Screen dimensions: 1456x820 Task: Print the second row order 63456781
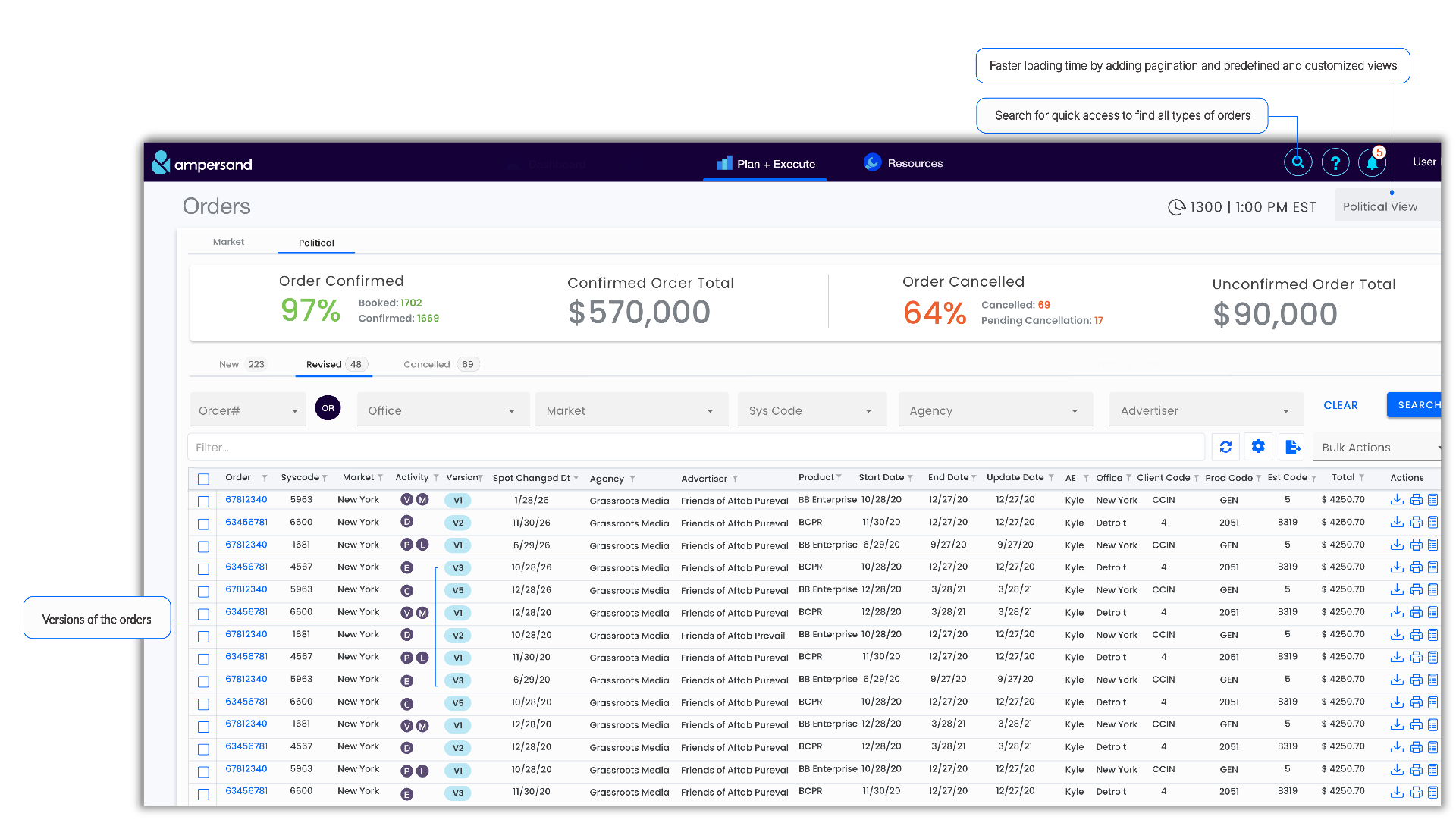tap(1416, 523)
